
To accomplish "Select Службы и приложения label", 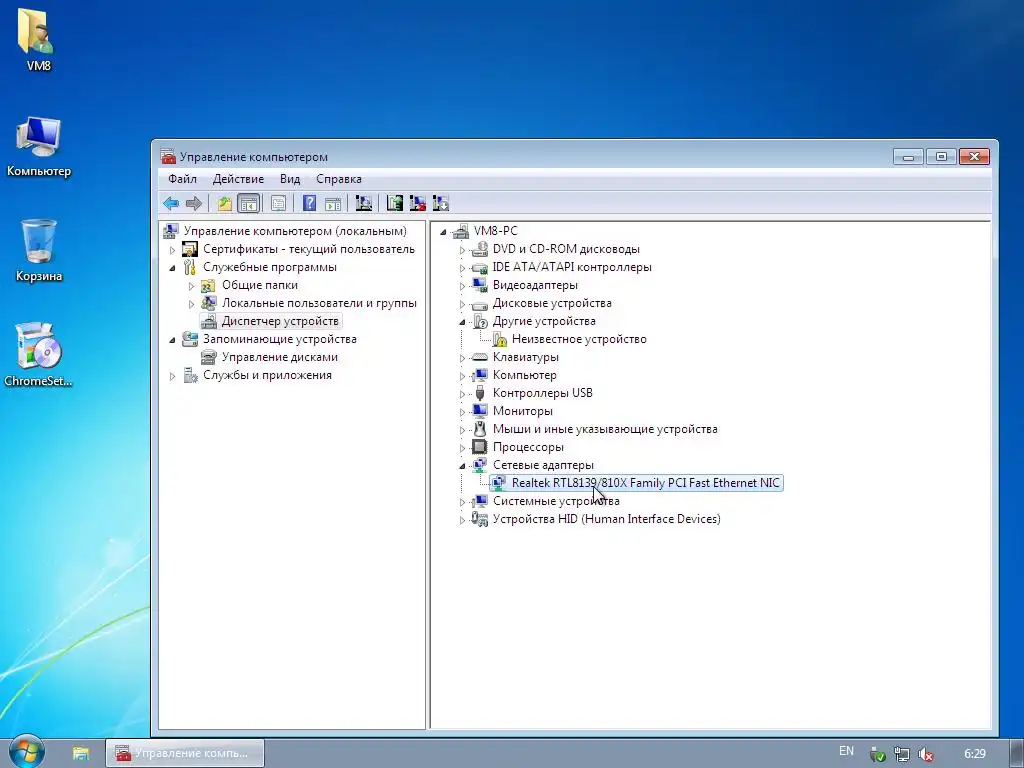I will coord(267,376).
